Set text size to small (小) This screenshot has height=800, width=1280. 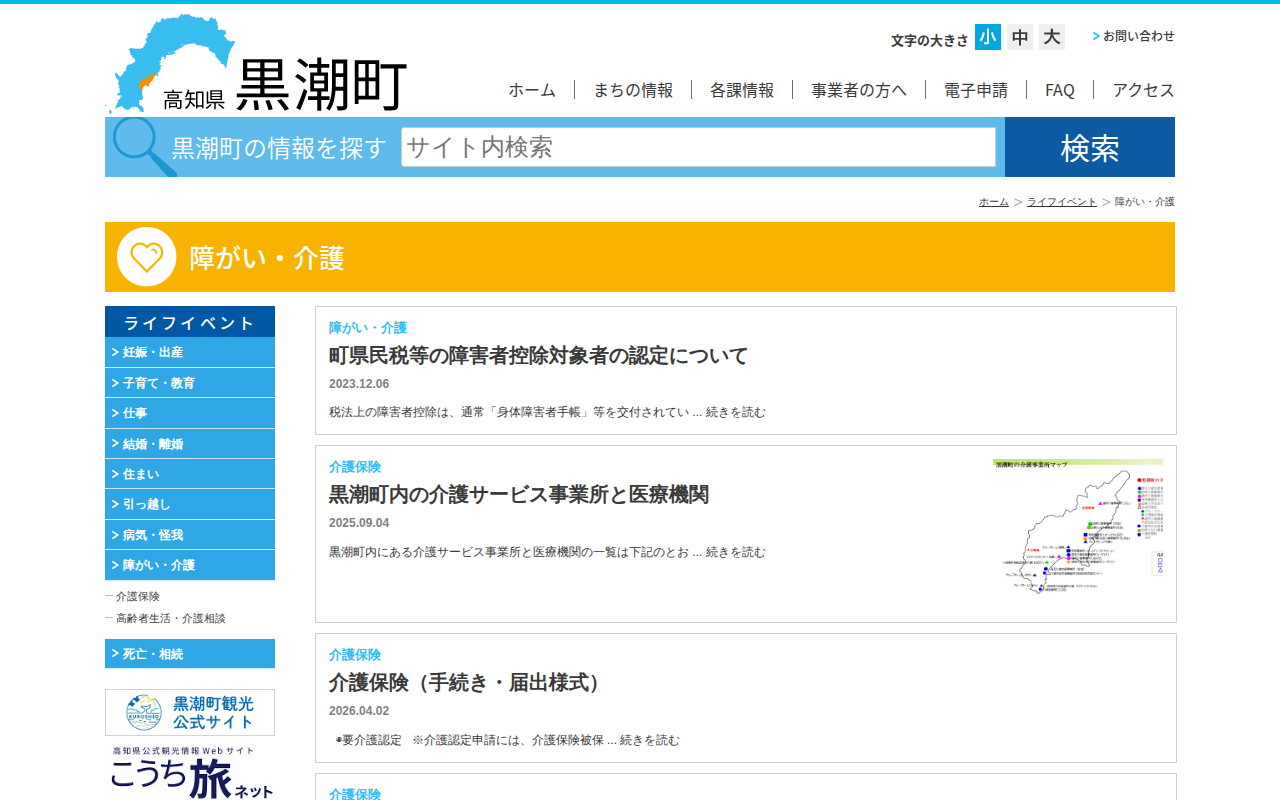pyautogui.click(x=988, y=37)
